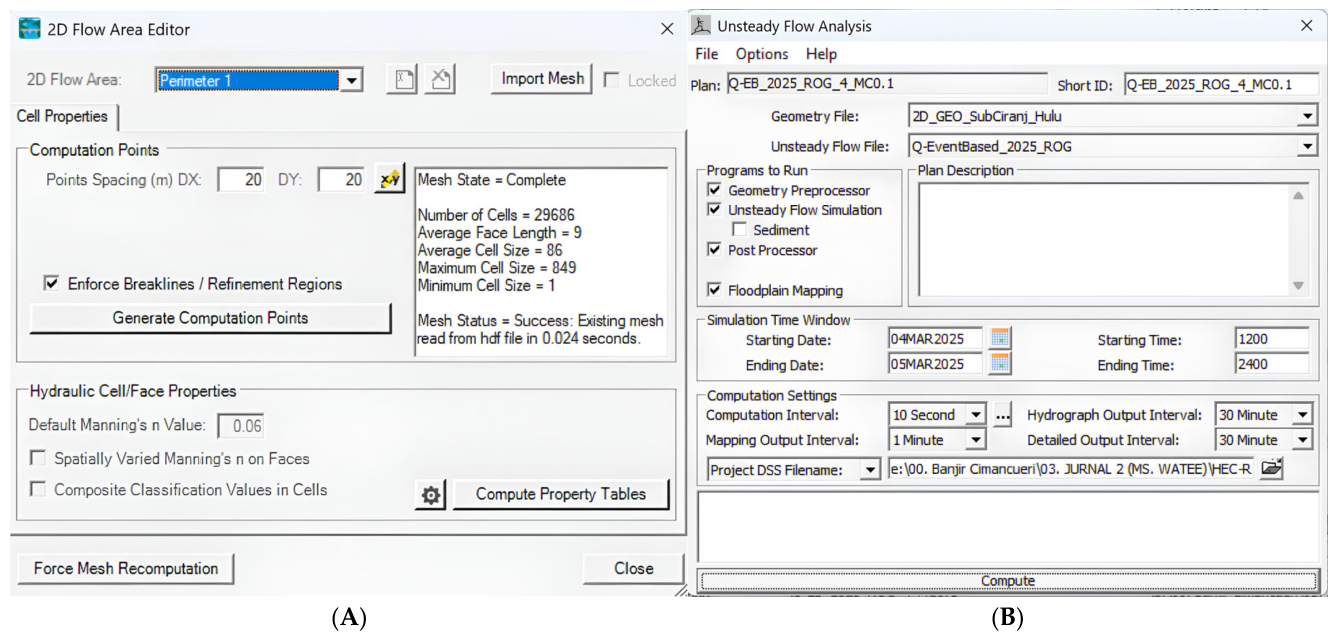Image resolution: width=1336 pixels, height=639 pixels.
Task: Toggle the Locked checkbox
Action: (611, 81)
